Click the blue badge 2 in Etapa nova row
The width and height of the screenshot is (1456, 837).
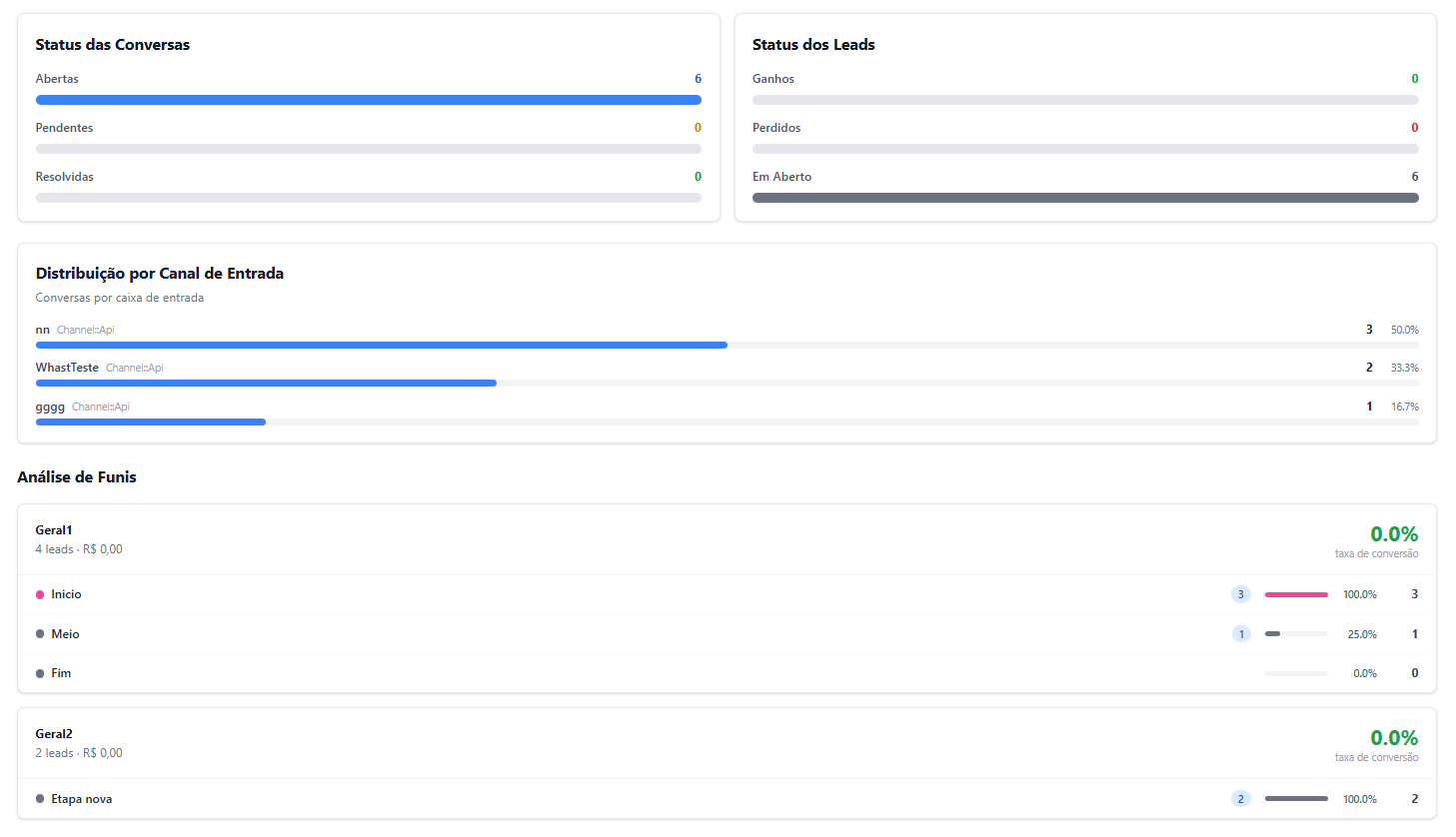(x=1241, y=799)
